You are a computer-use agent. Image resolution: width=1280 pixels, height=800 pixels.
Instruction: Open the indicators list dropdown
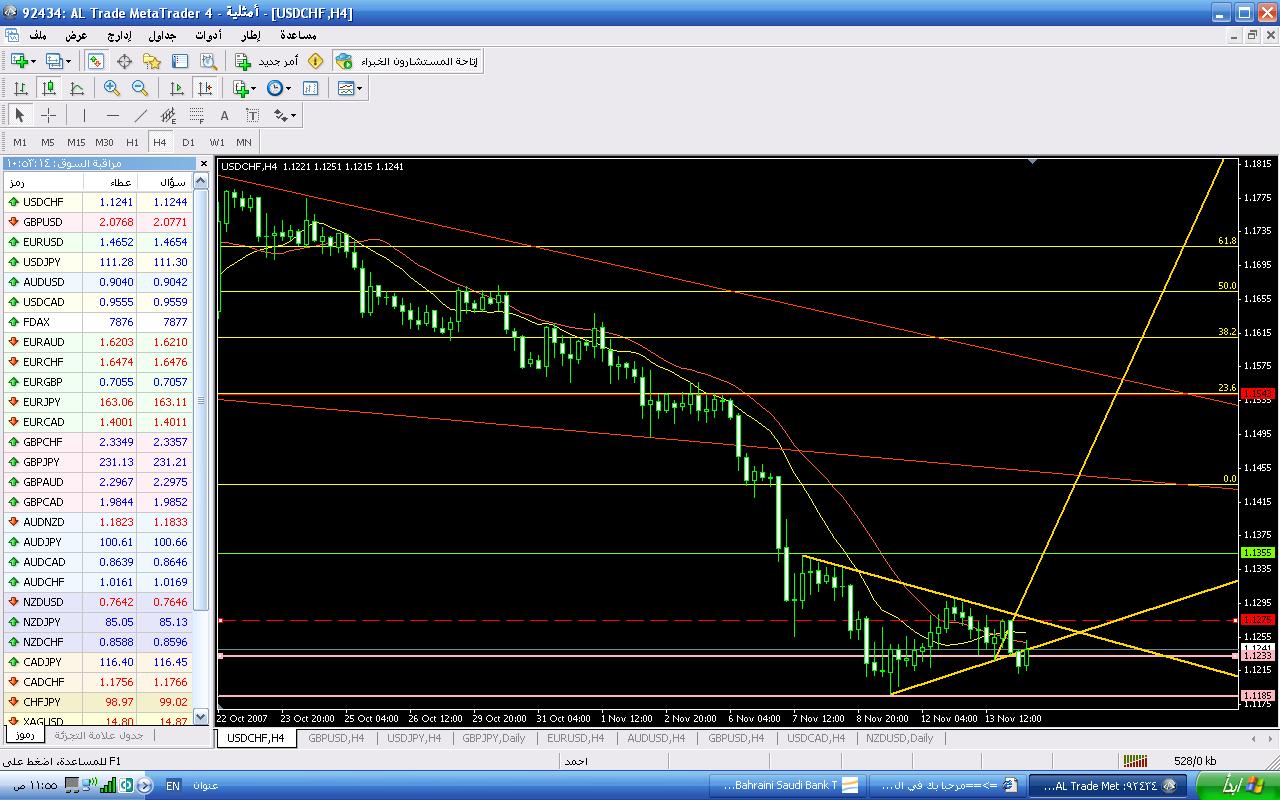[x=246, y=88]
